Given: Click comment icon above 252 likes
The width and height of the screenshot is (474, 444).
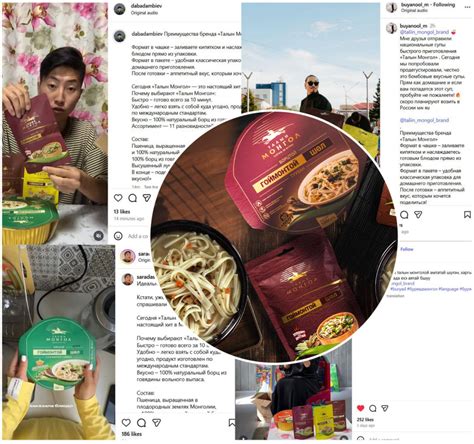Looking at the screenshot, I should click(373, 408).
